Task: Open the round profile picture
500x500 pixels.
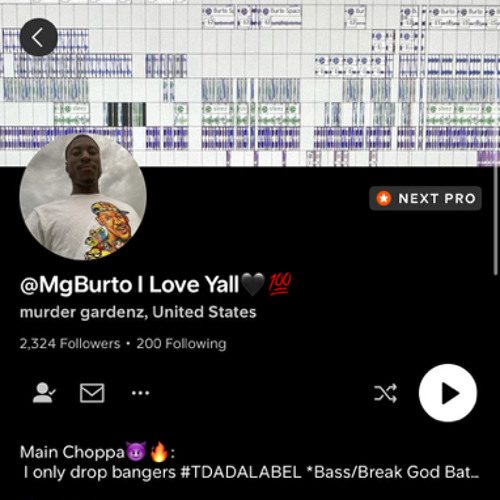Action: pyautogui.click(x=83, y=197)
